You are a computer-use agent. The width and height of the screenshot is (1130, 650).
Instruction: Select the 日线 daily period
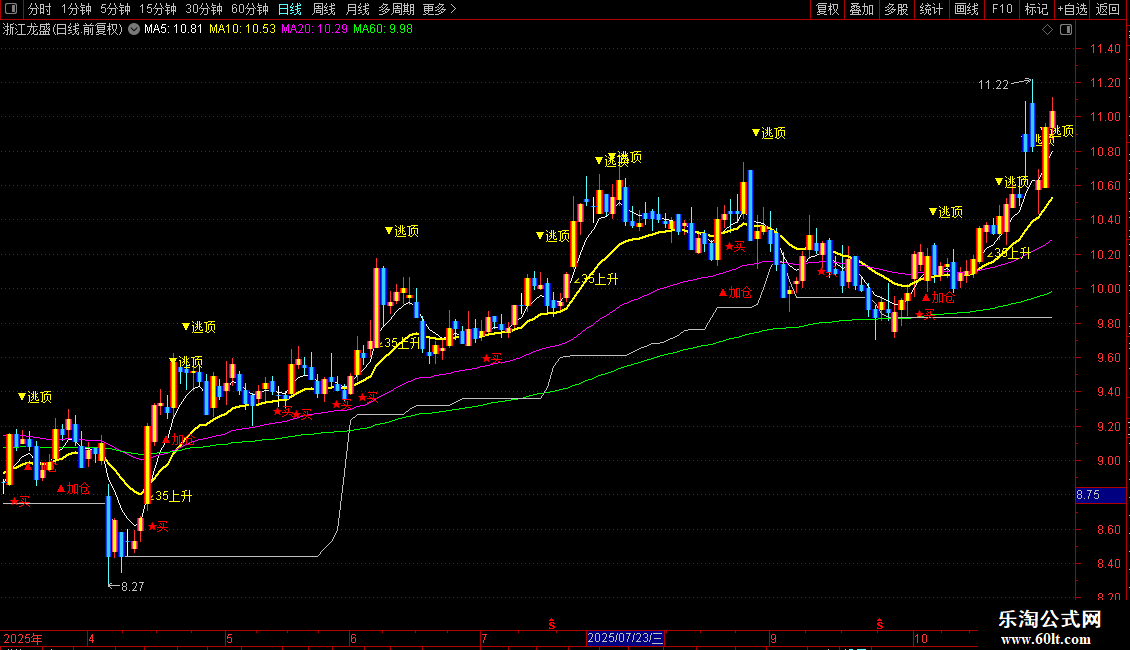tap(290, 9)
